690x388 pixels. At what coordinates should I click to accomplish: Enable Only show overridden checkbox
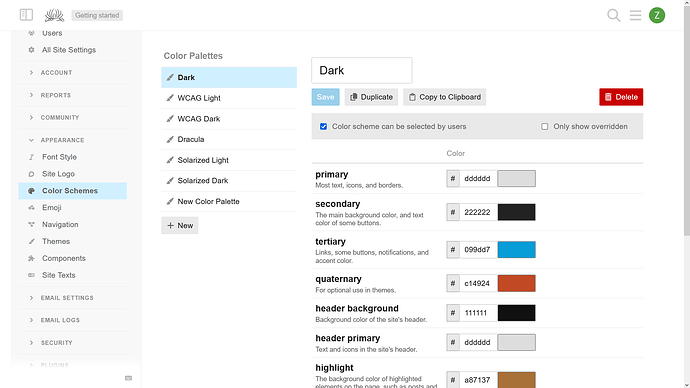click(x=544, y=127)
